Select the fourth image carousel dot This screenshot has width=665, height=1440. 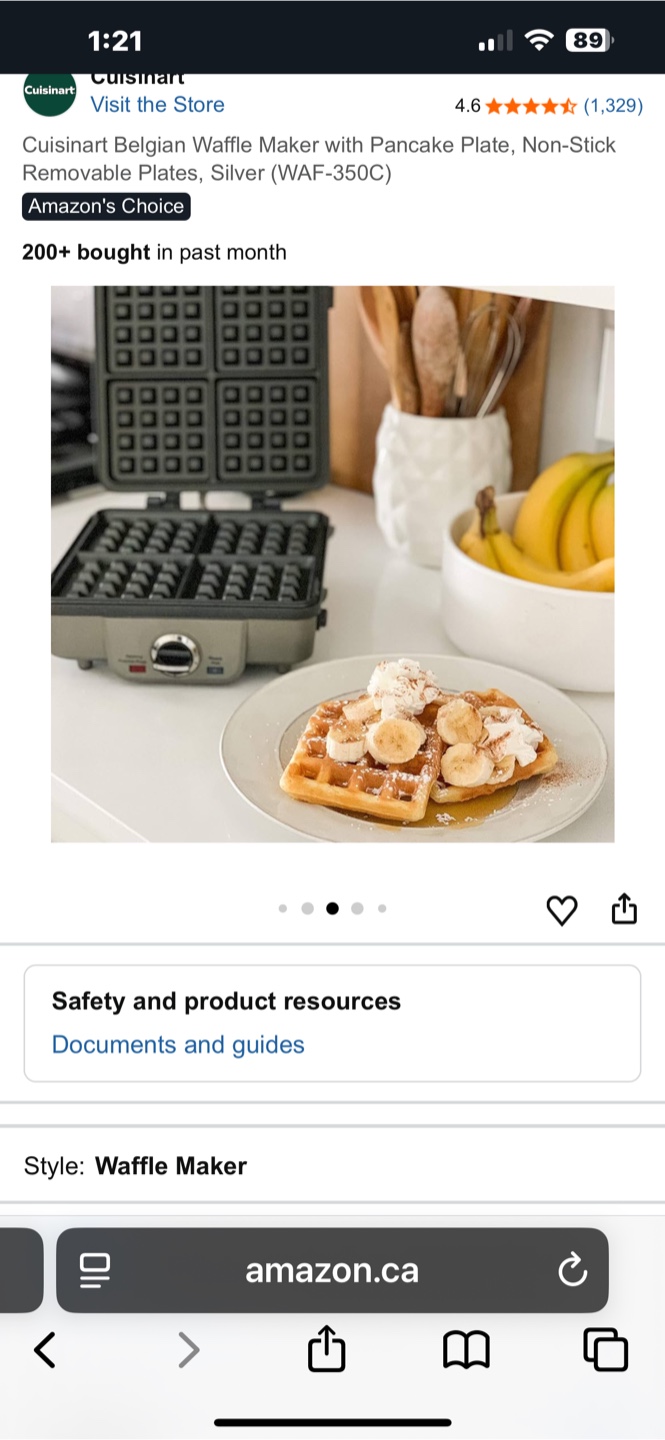357,909
